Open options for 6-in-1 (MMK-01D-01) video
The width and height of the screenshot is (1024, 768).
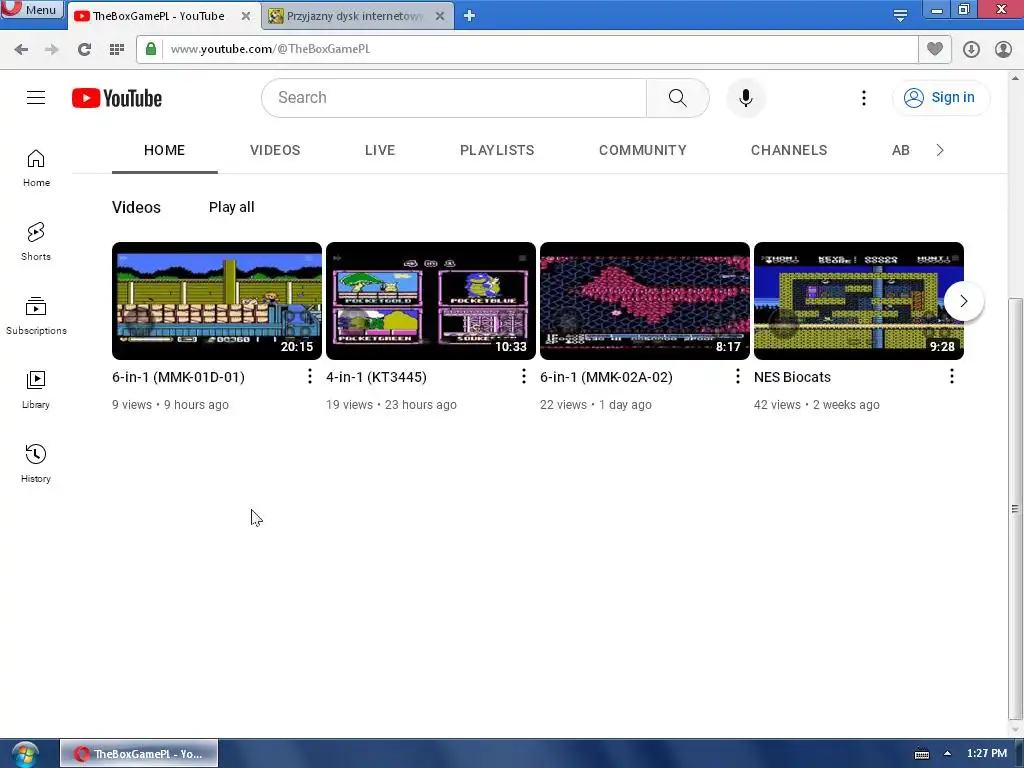coord(310,376)
